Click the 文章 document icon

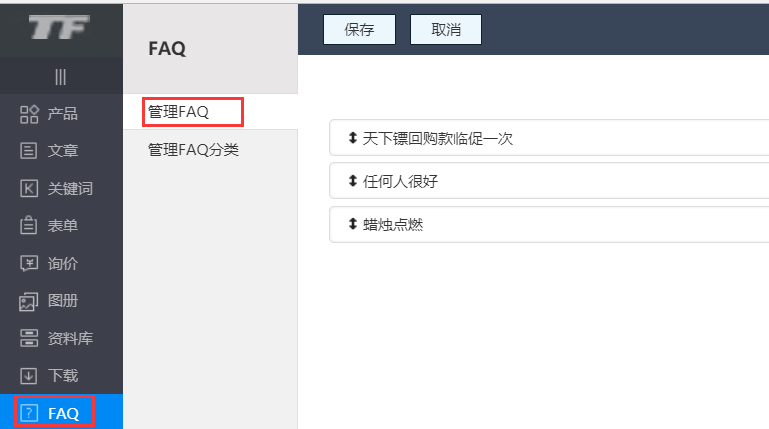(x=29, y=151)
